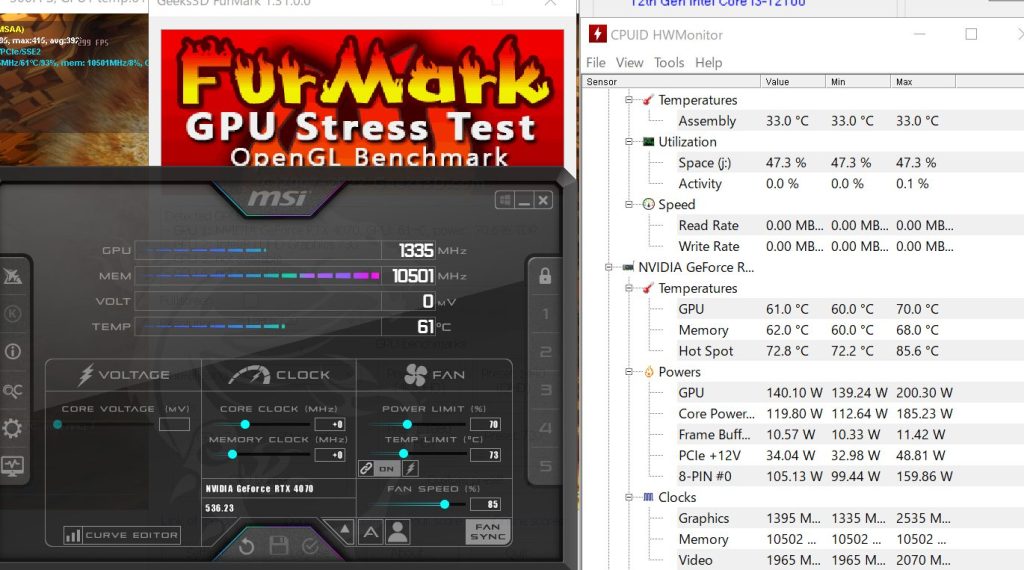This screenshot has height=570, width=1024.
Task: Click the Value column header
Action: pyautogui.click(x=793, y=82)
